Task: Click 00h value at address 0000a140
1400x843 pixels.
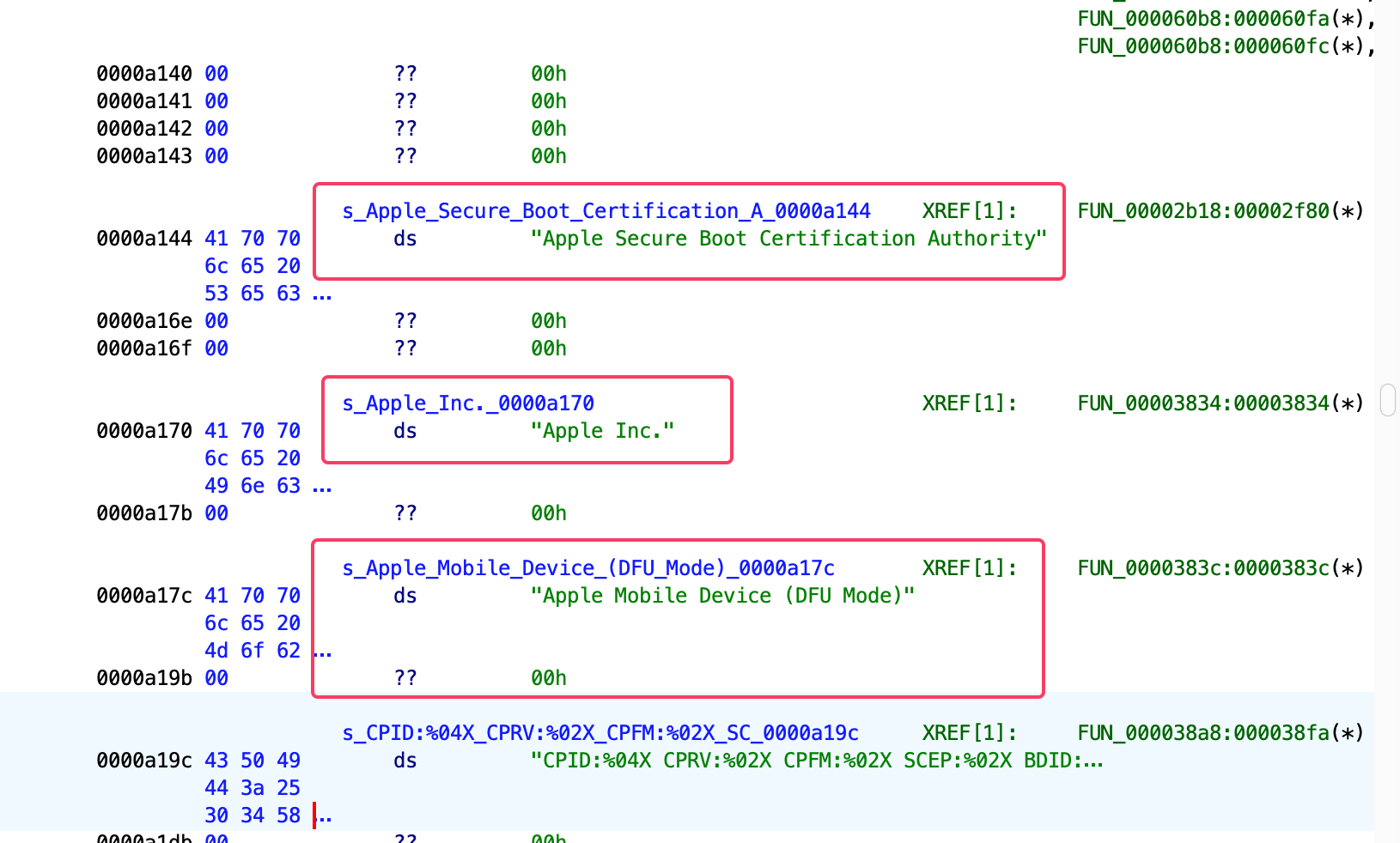Action: (549, 74)
